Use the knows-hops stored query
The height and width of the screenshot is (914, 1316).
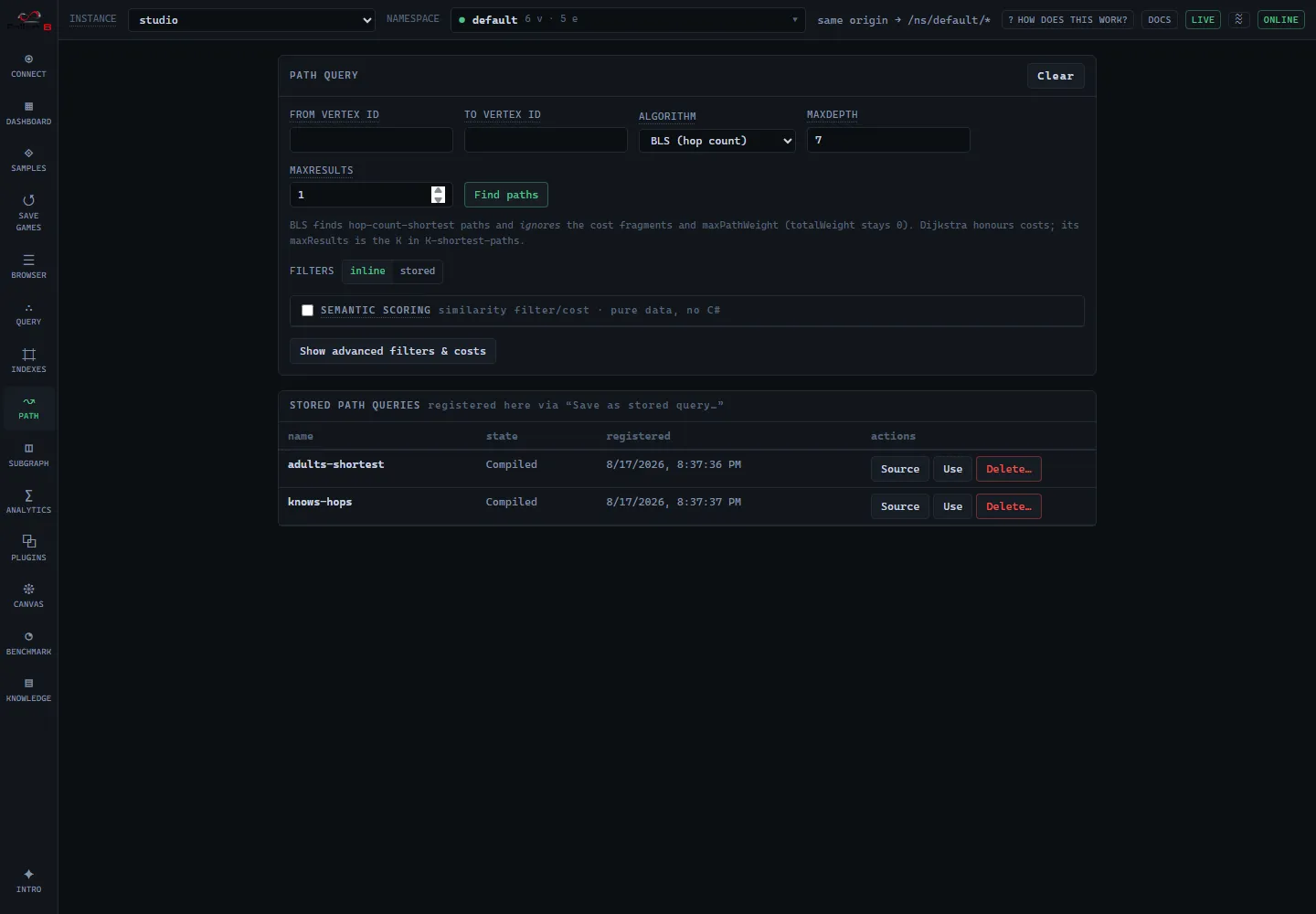[952, 506]
